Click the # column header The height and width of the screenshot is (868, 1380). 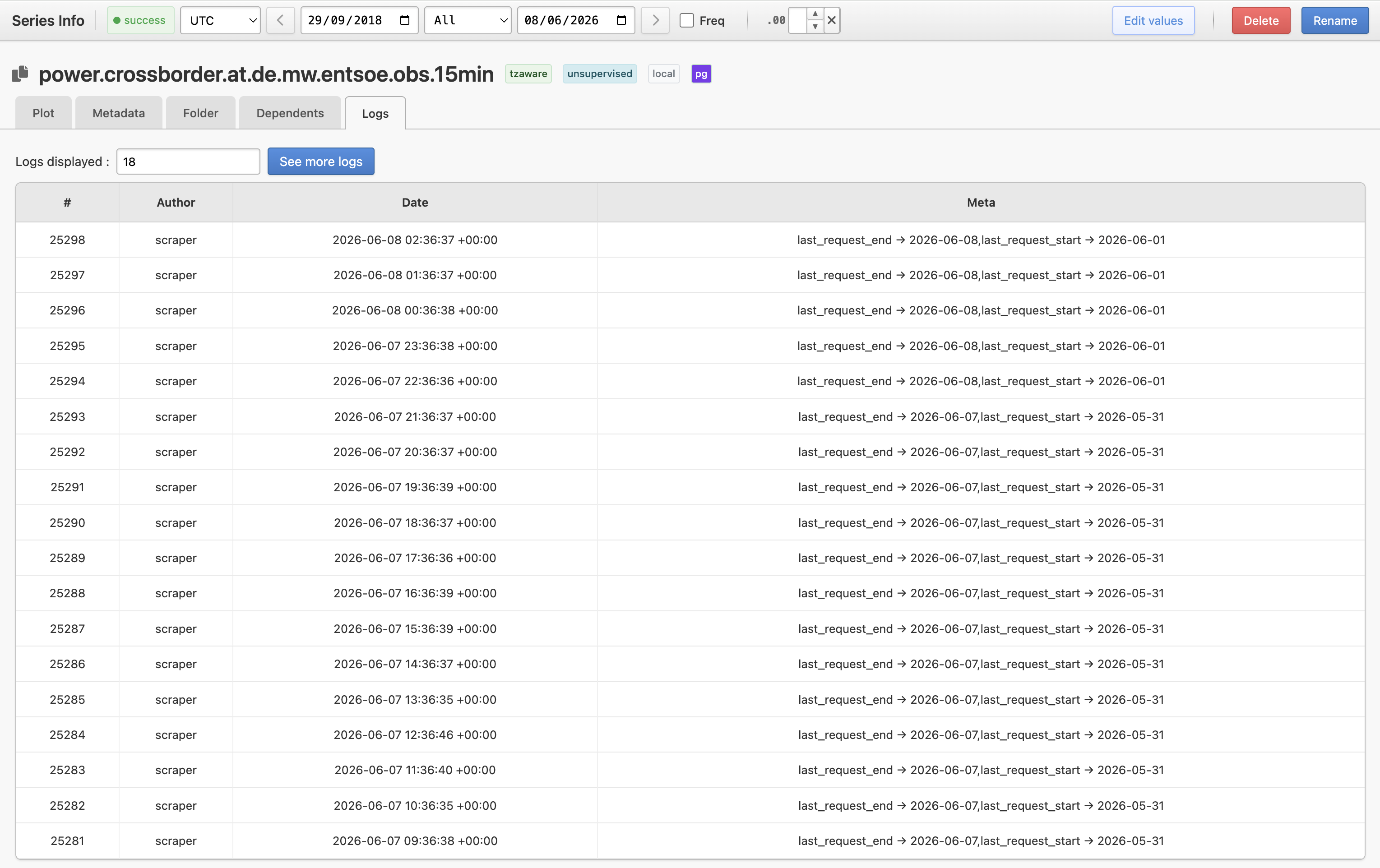67,202
